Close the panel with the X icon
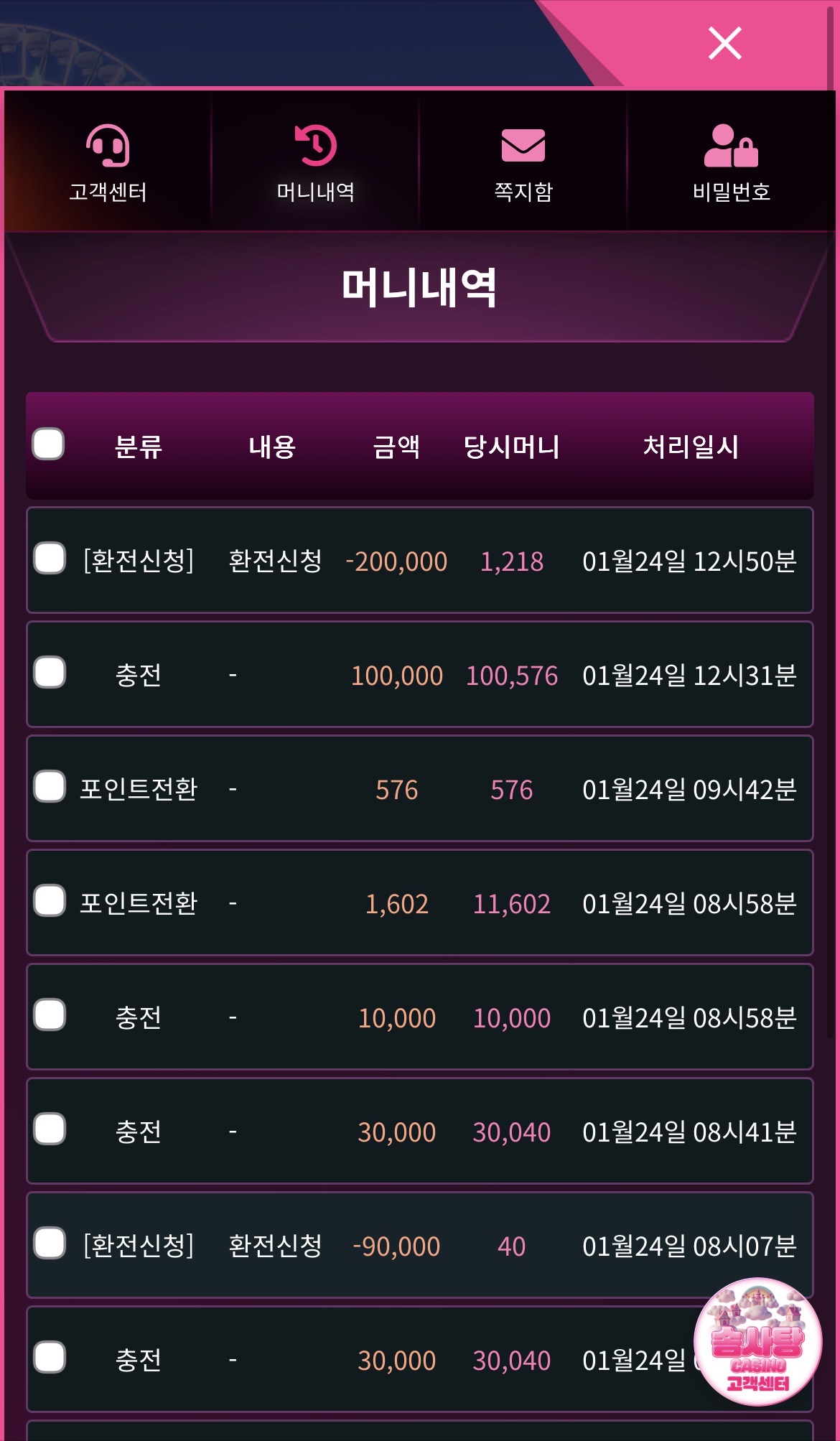 click(x=724, y=43)
